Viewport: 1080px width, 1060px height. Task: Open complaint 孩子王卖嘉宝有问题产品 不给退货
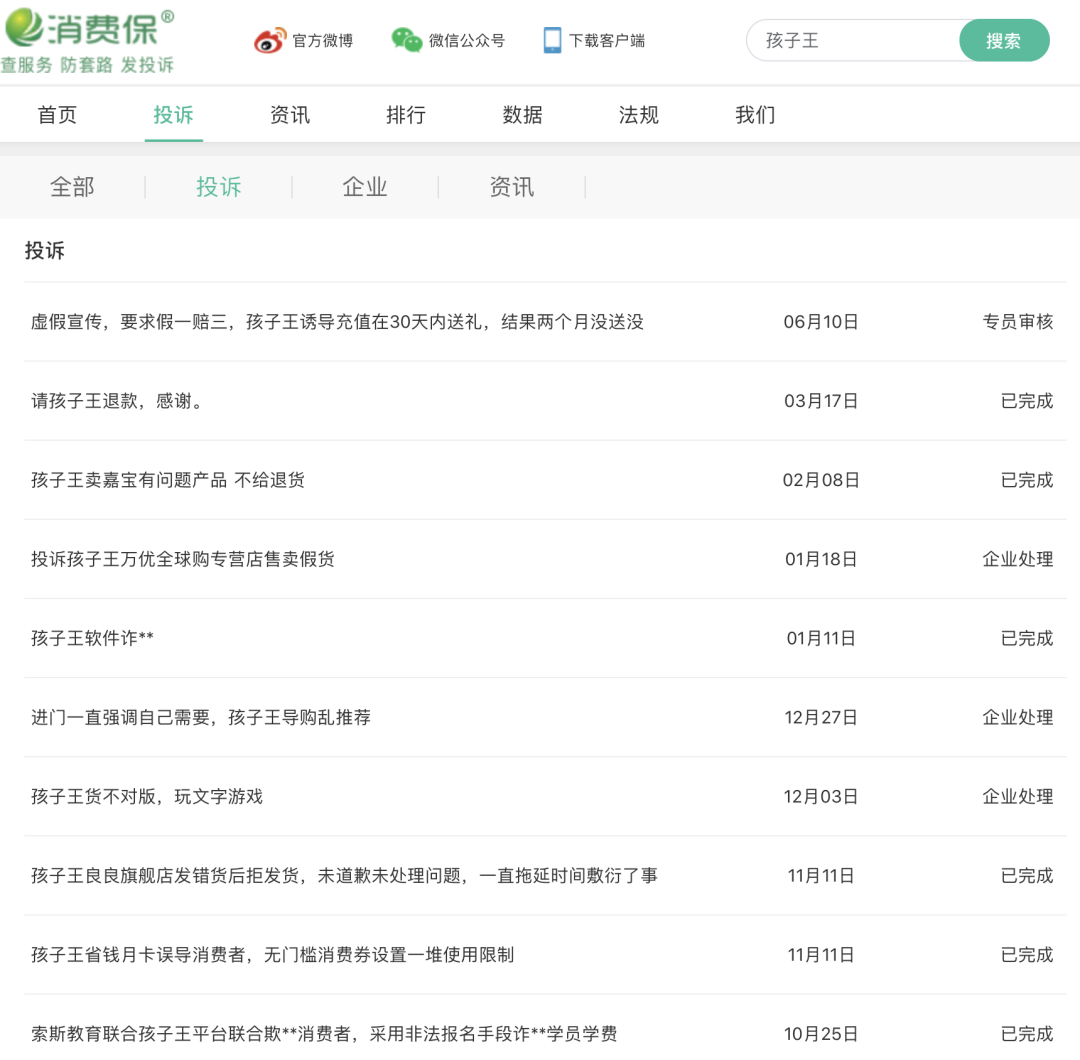pos(168,480)
